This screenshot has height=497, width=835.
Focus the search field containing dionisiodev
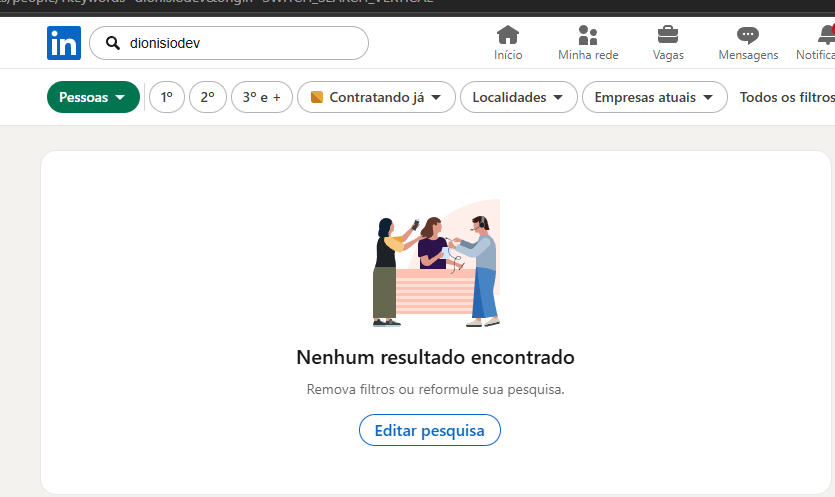coord(229,43)
